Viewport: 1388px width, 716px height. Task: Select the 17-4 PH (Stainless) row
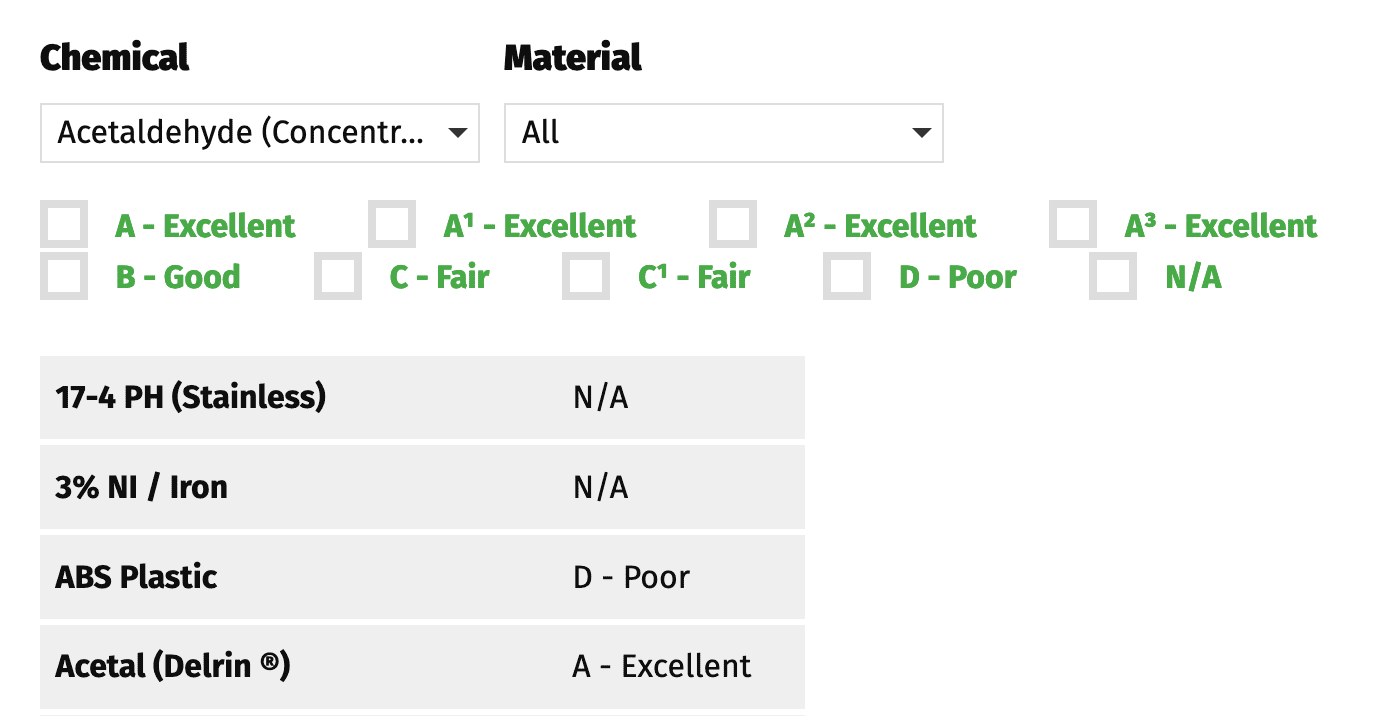click(x=422, y=398)
